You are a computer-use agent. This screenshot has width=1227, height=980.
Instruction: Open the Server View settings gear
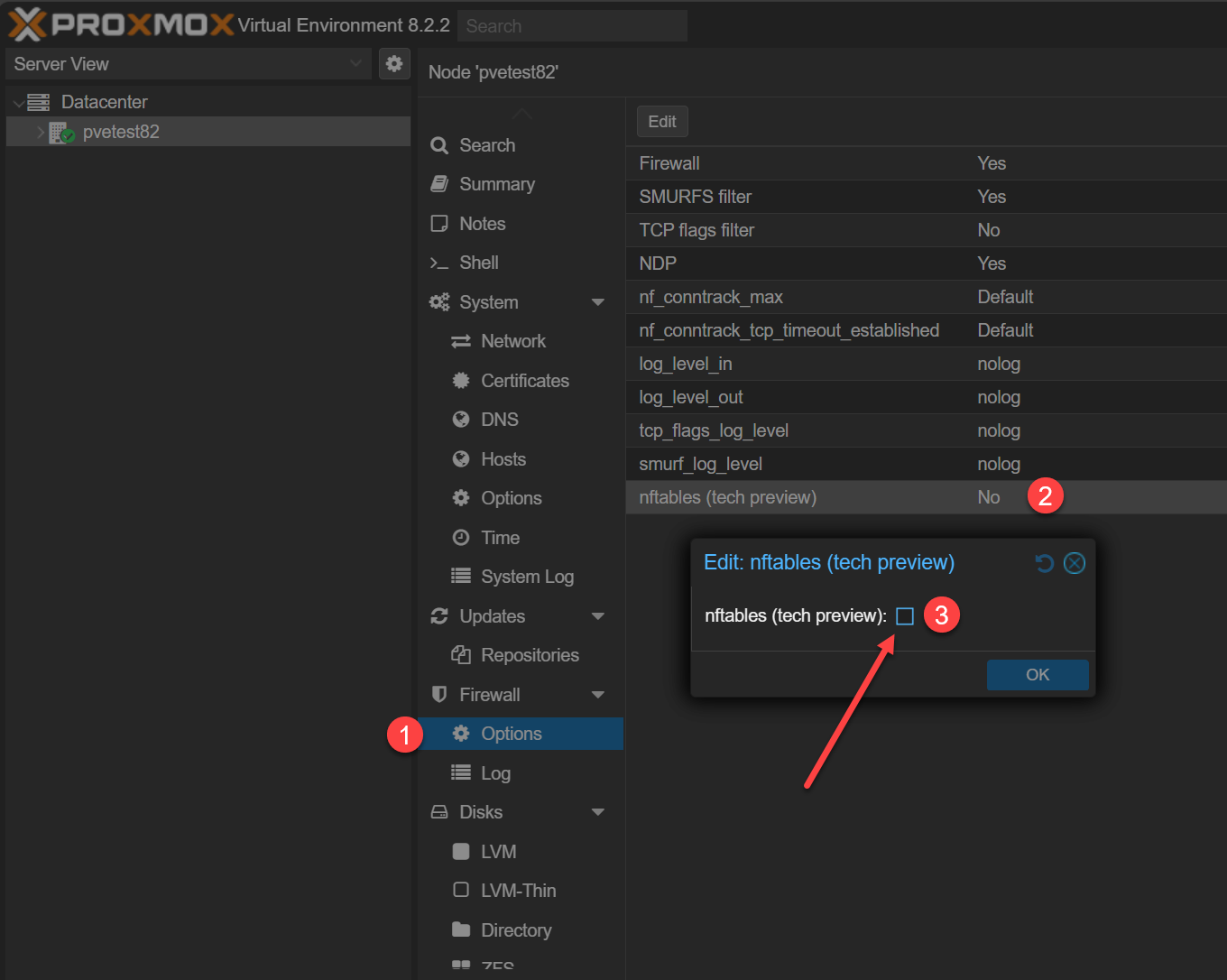pyautogui.click(x=394, y=64)
